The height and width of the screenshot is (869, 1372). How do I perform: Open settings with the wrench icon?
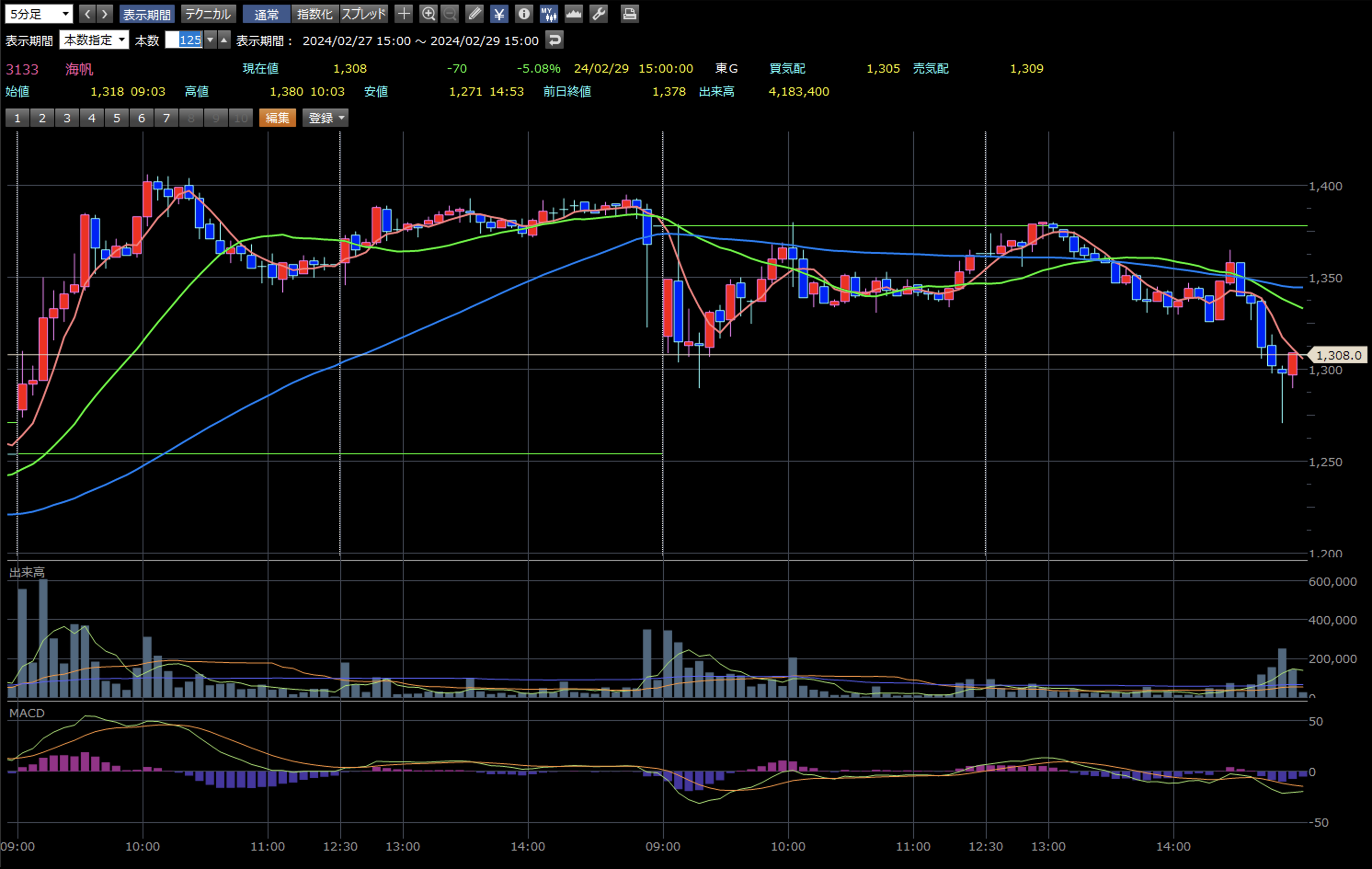[x=598, y=14]
